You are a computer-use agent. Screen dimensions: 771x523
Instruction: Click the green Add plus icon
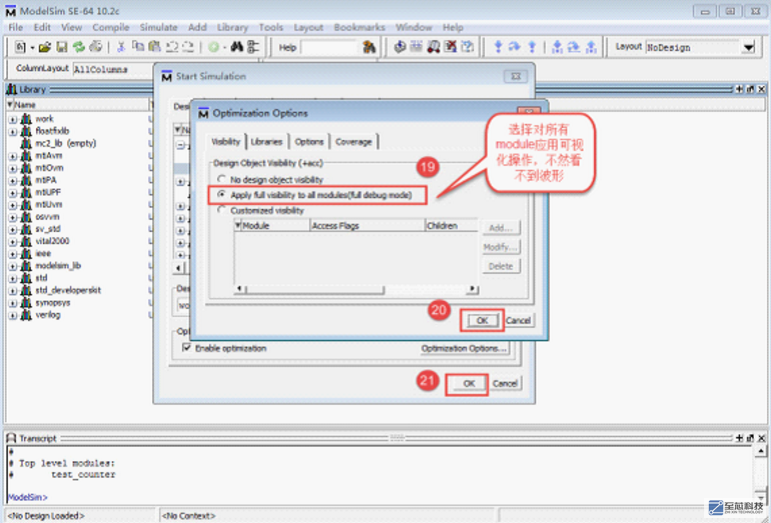coord(213,47)
